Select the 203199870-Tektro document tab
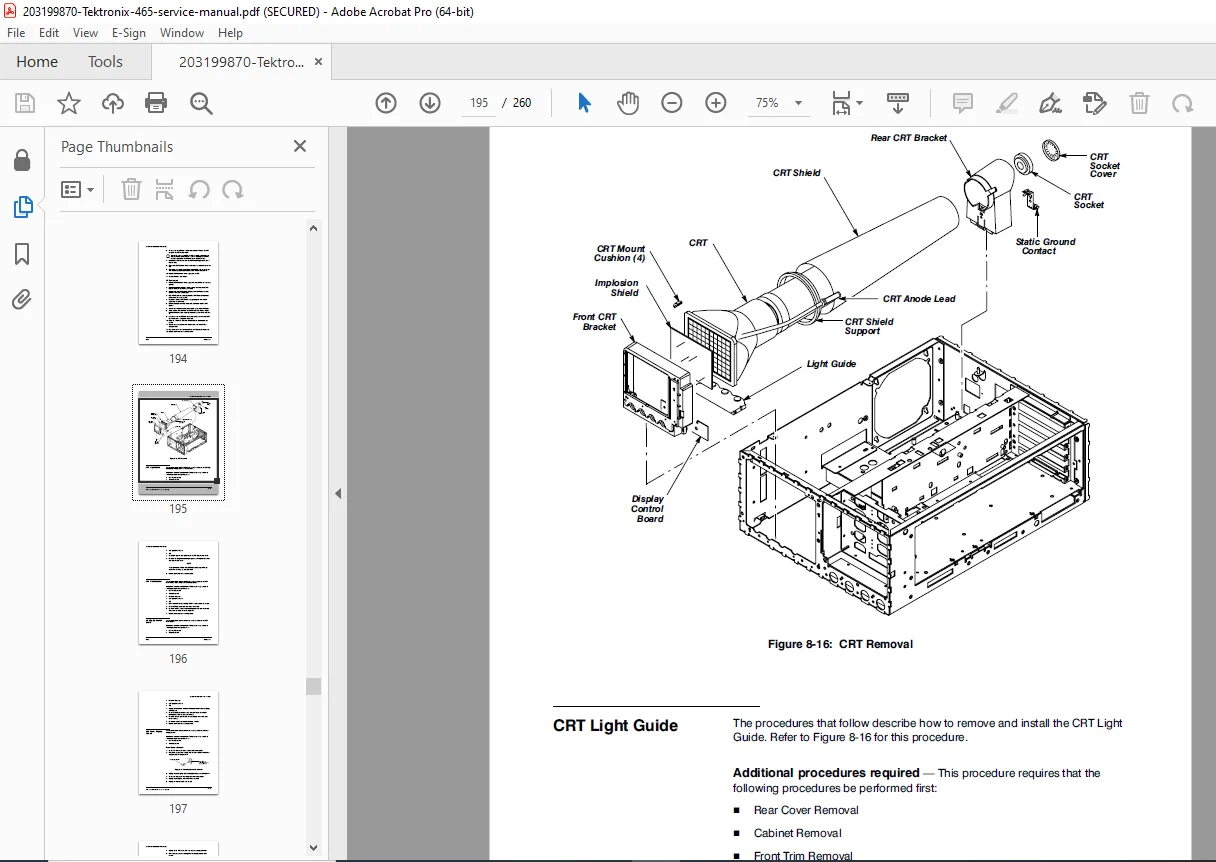The image size is (1216, 862). pos(240,62)
